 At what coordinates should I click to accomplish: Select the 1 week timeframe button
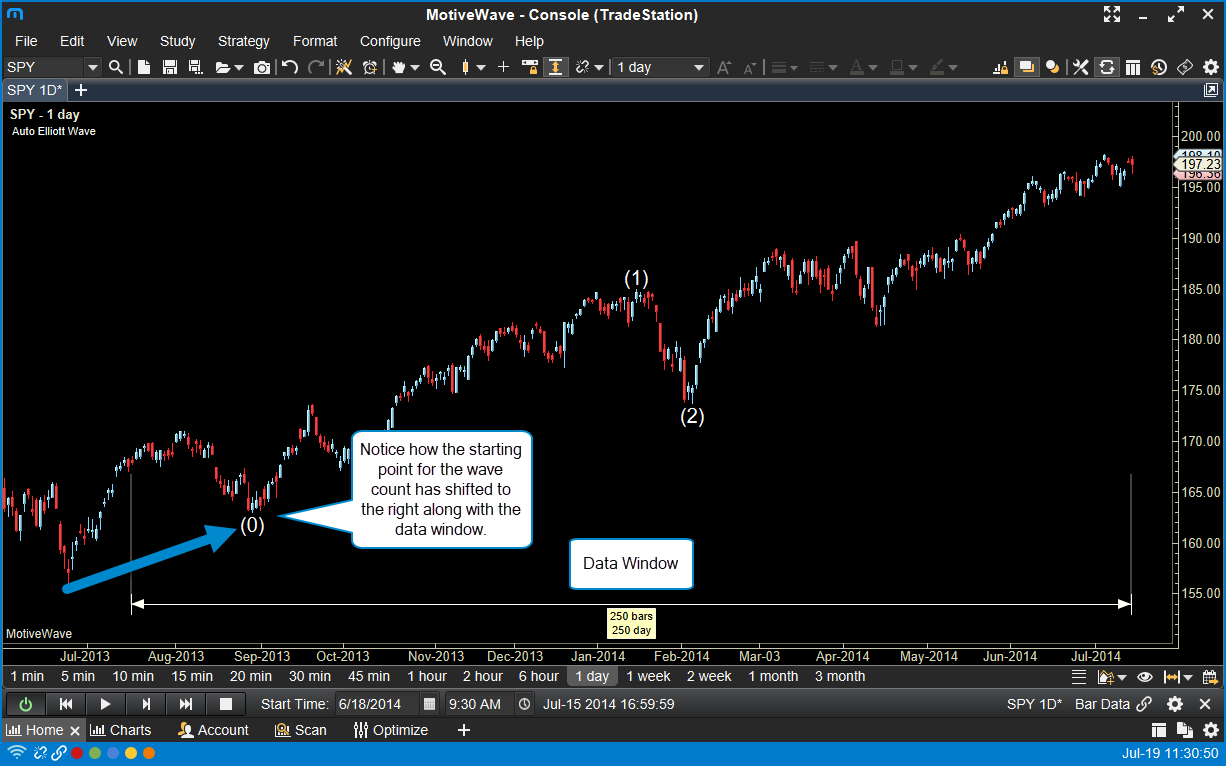tap(648, 676)
